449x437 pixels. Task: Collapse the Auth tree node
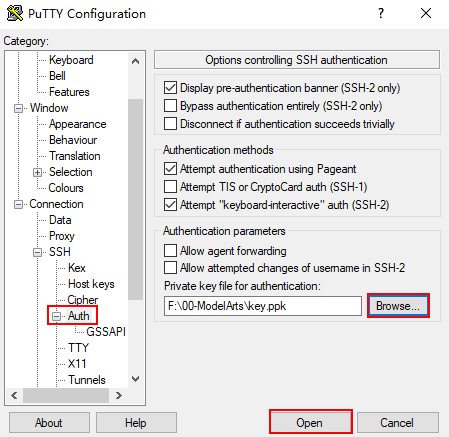click(x=57, y=316)
